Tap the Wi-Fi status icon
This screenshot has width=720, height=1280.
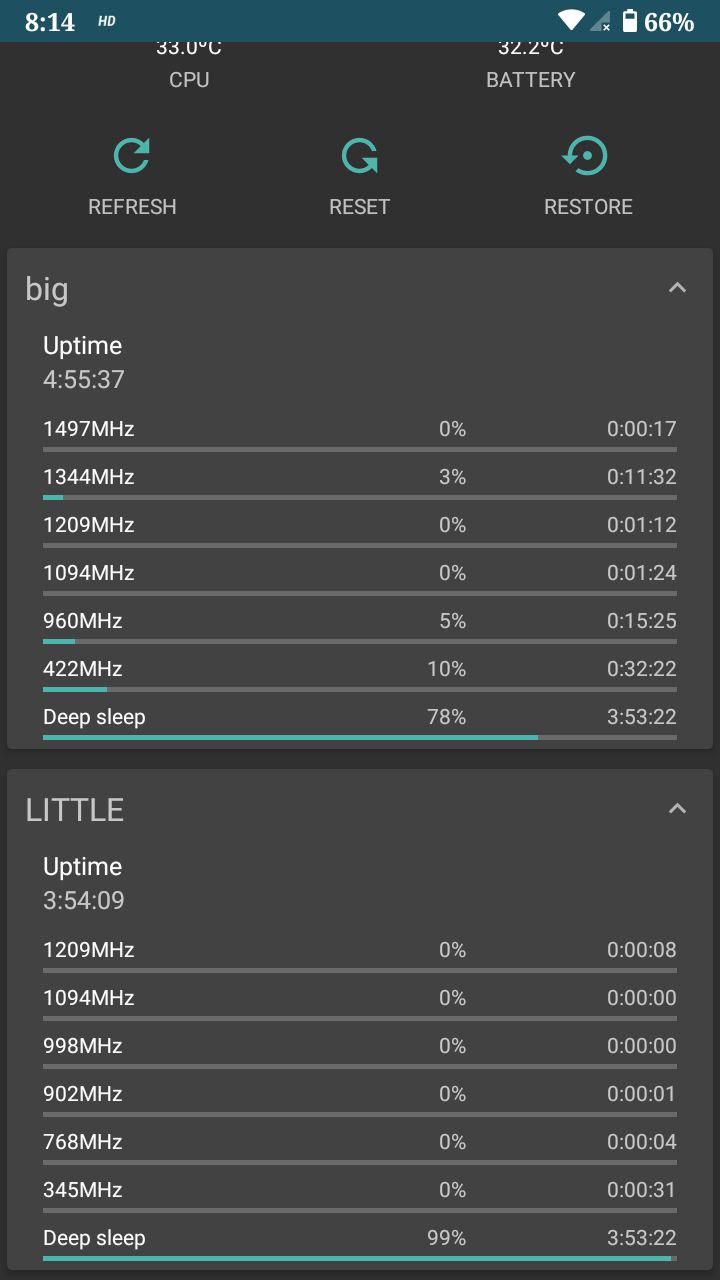(x=571, y=20)
